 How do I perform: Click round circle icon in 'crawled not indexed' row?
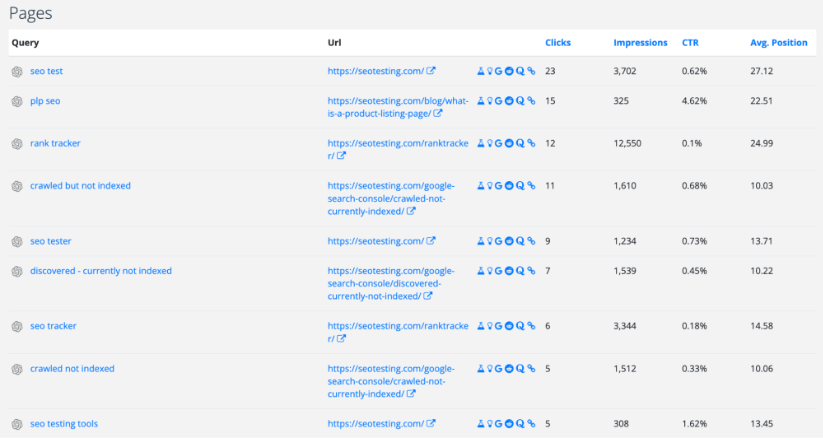[x=509, y=369]
